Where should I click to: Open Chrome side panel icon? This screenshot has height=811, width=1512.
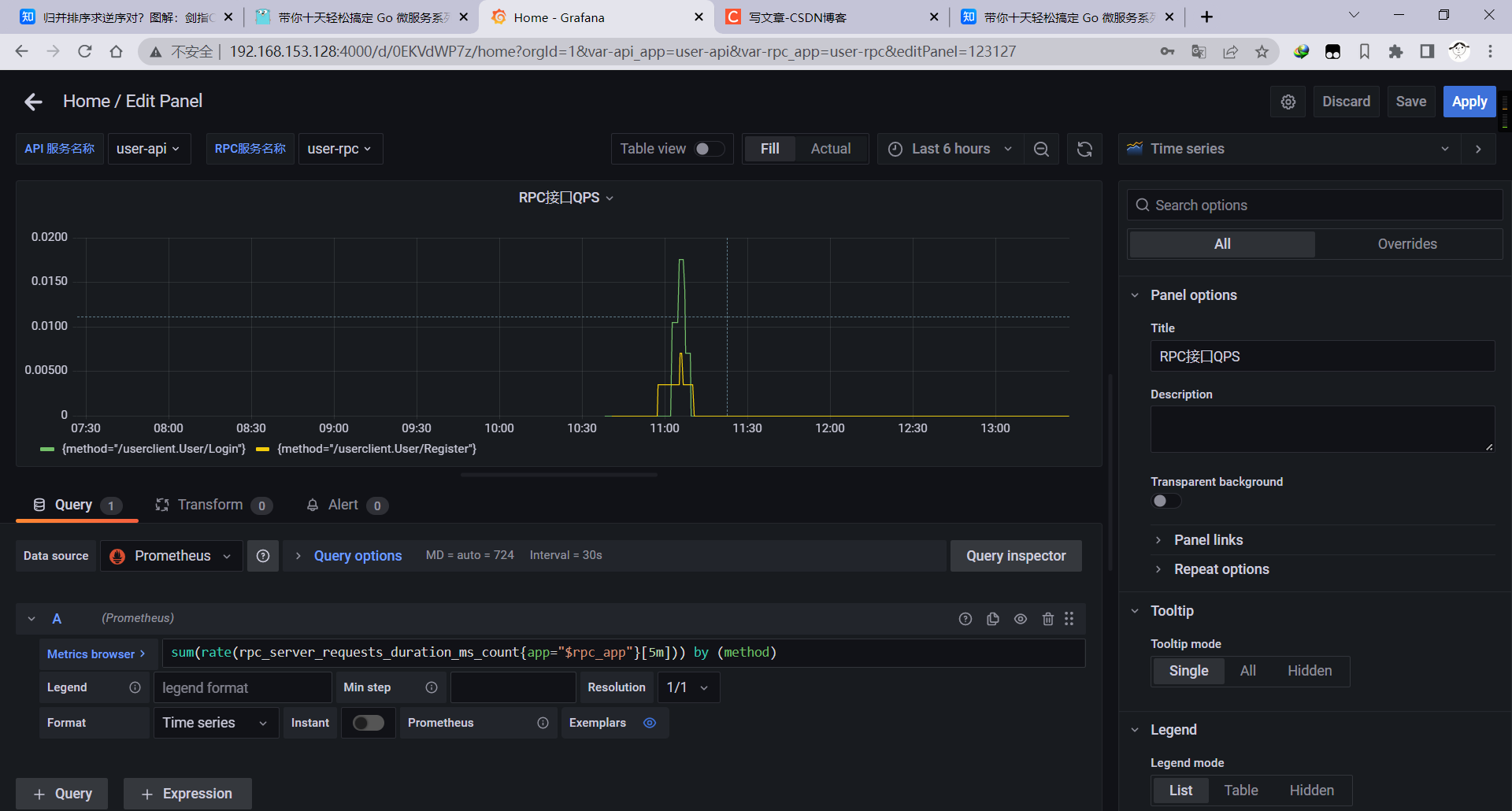(x=1427, y=51)
